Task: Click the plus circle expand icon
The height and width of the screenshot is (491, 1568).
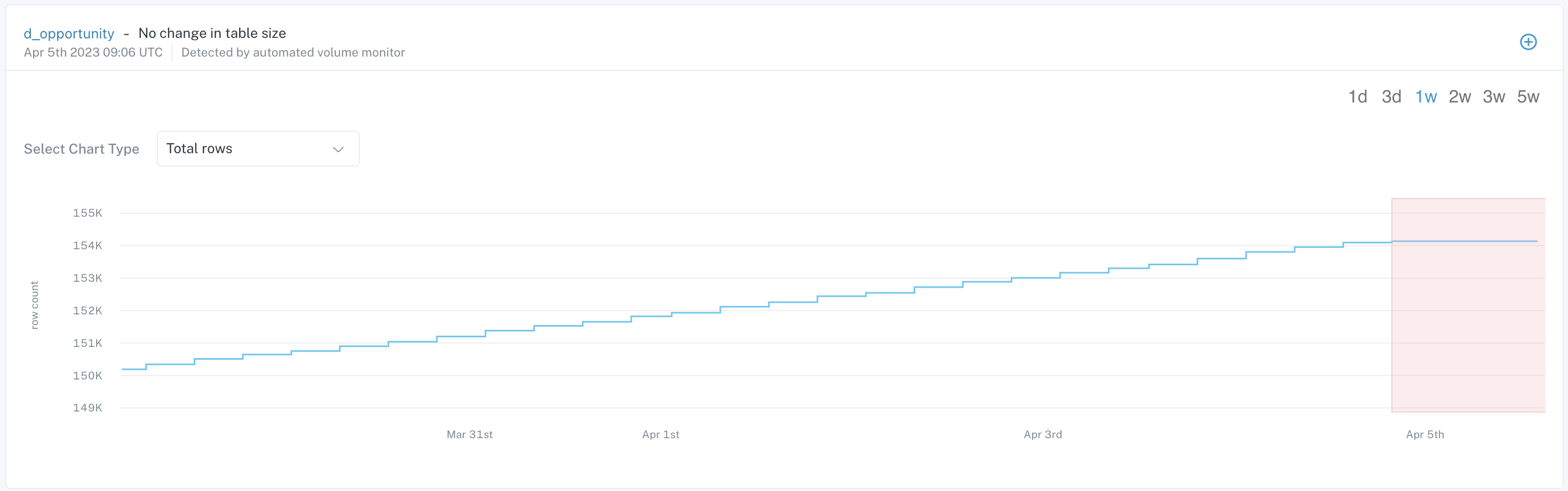Action: tap(1528, 42)
